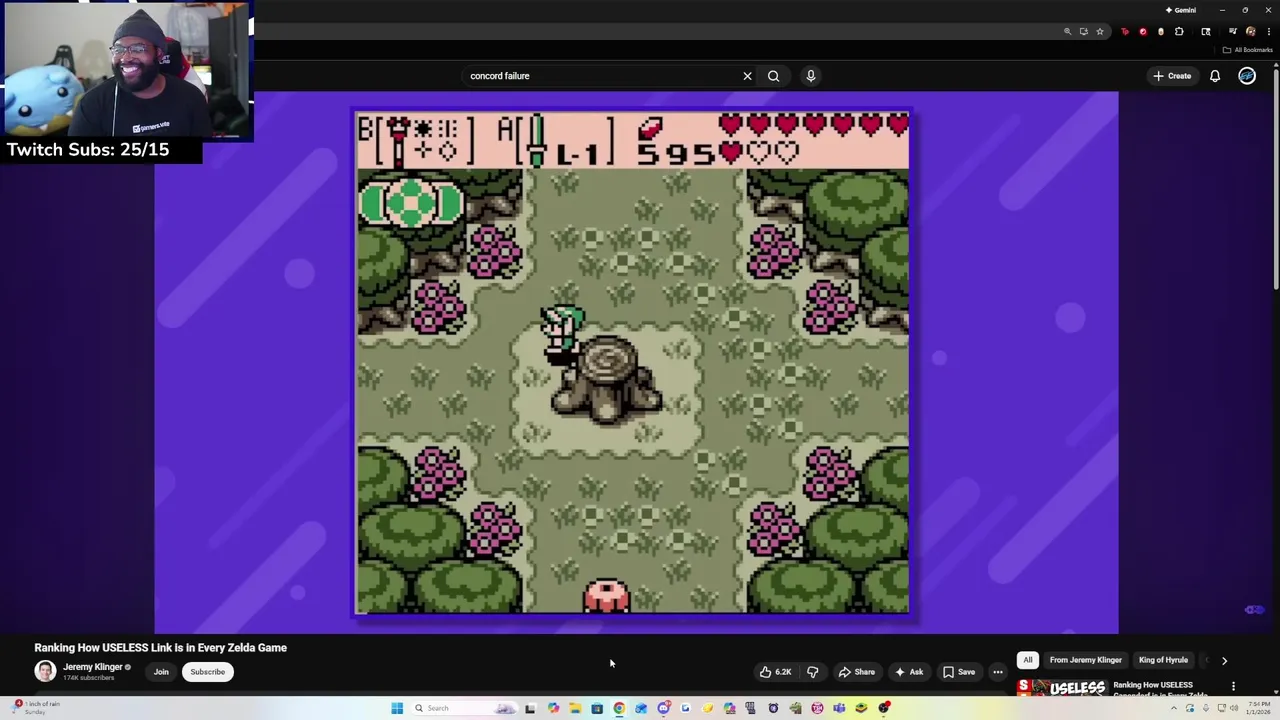The height and width of the screenshot is (720, 1280).
Task: Open Copilot from taskbar
Action: click(553, 708)
